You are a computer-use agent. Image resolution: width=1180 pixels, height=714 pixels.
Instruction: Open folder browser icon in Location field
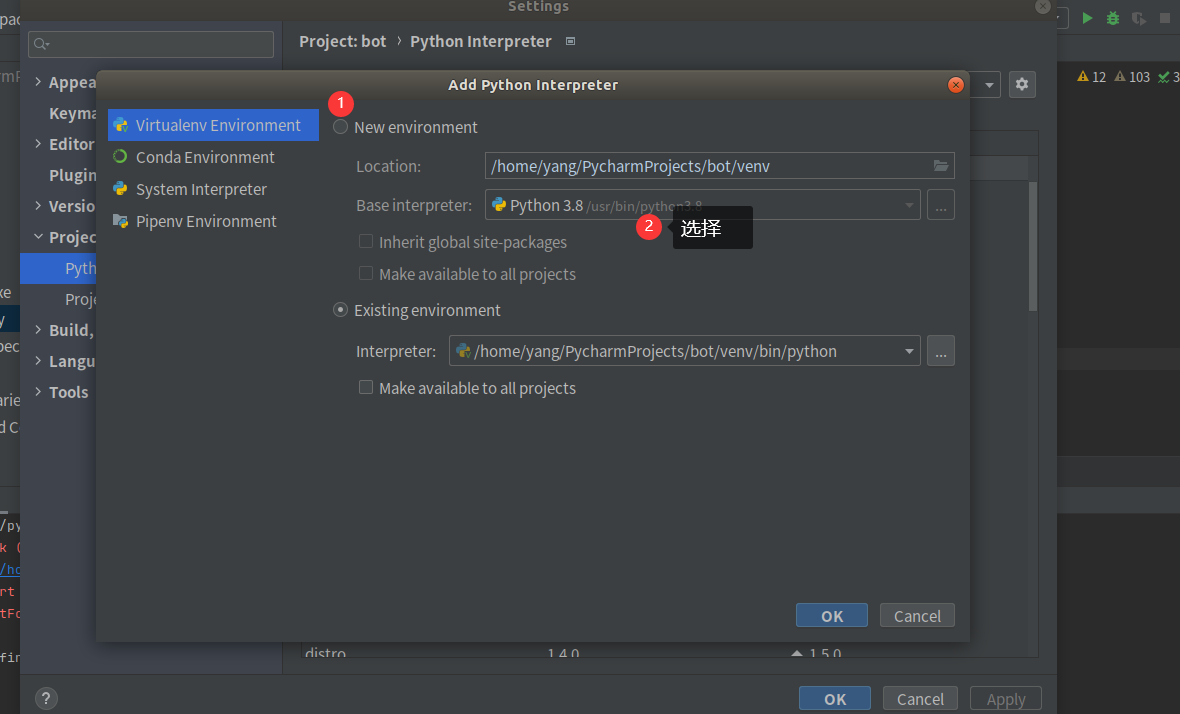click(x=941, y=166)
